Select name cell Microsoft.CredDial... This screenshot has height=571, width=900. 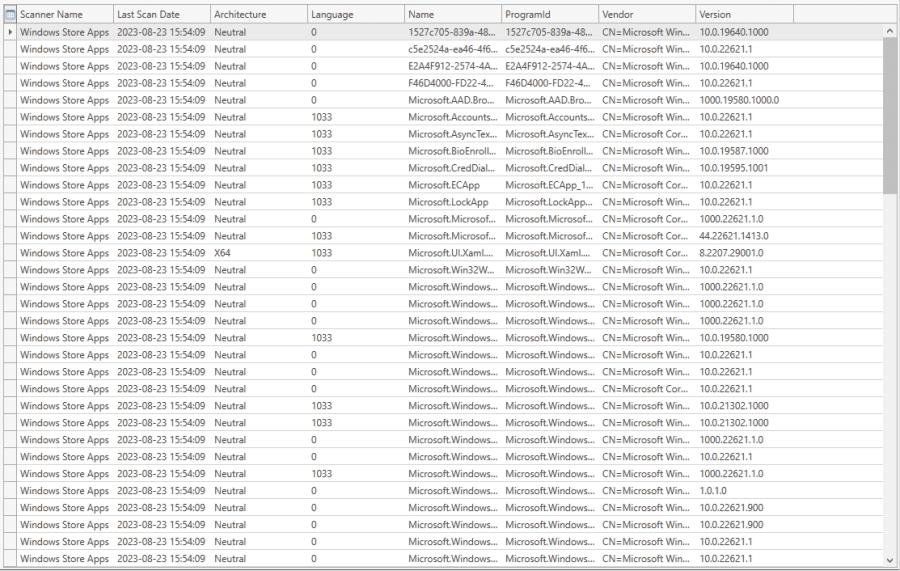452,168
